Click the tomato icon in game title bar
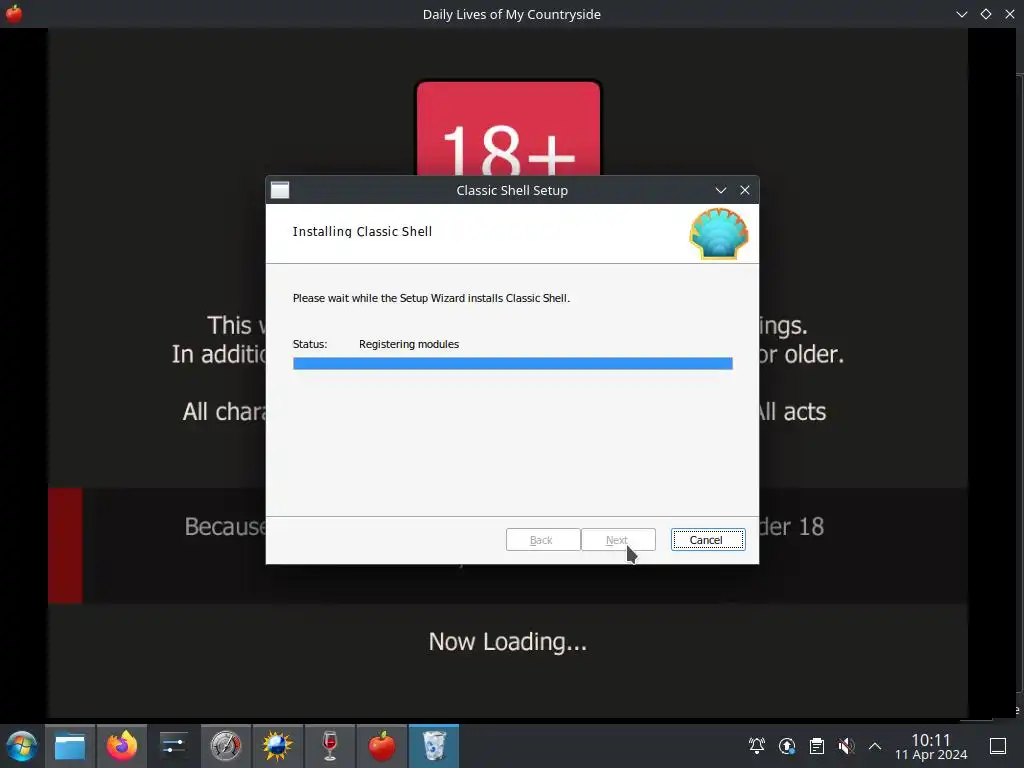Viewport: 1024px width, 768px height. click(14, 14)
